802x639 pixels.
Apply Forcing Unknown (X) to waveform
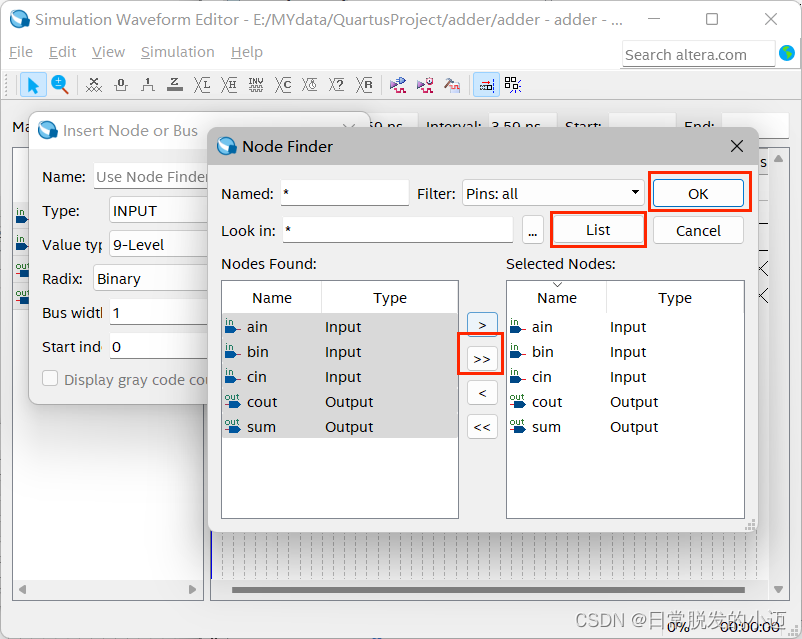tap(94, 85)
